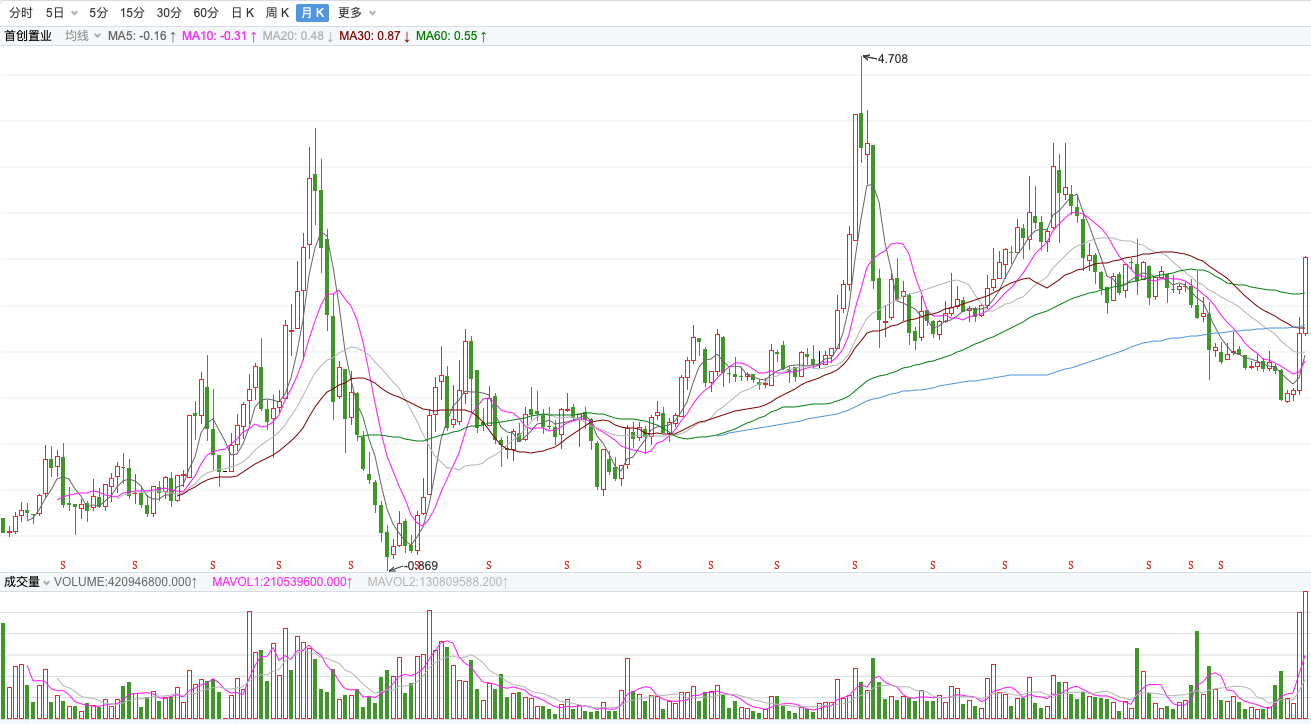Open the 均线 indicator dropdown
The width and height of the screenshot is (1311, 724).
tap(83, 36)
